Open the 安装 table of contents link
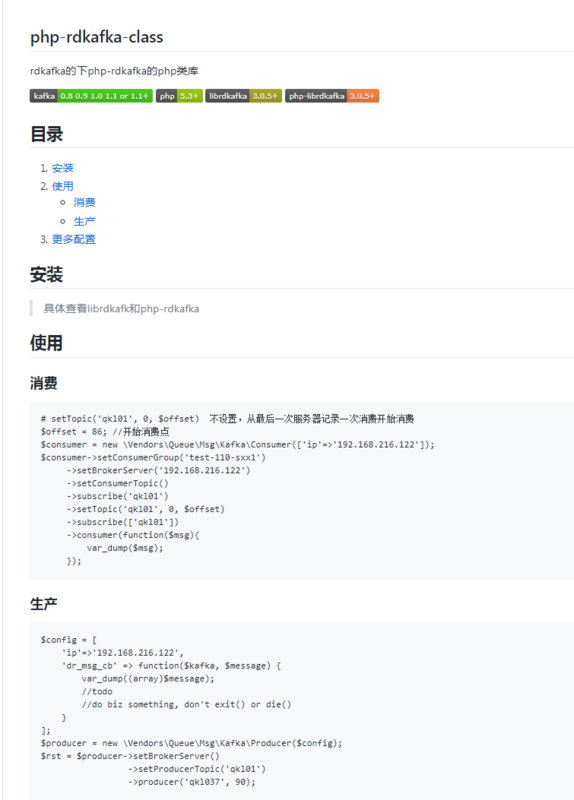This screenshot has height=800, width=574. tap(63, 168)
